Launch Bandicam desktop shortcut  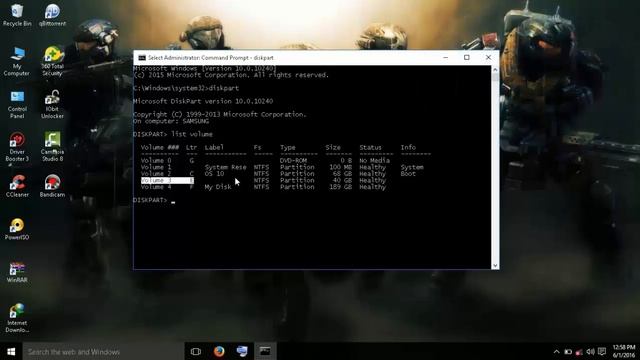52,186
